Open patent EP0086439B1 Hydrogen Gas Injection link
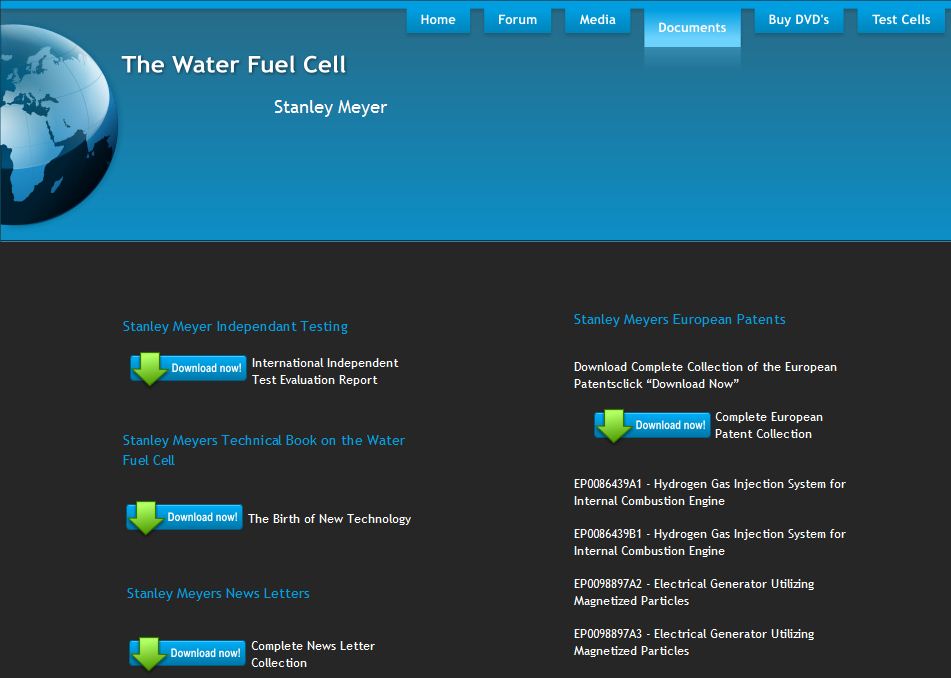This screenshot has height=678, width=951. [x=709, y=542]
